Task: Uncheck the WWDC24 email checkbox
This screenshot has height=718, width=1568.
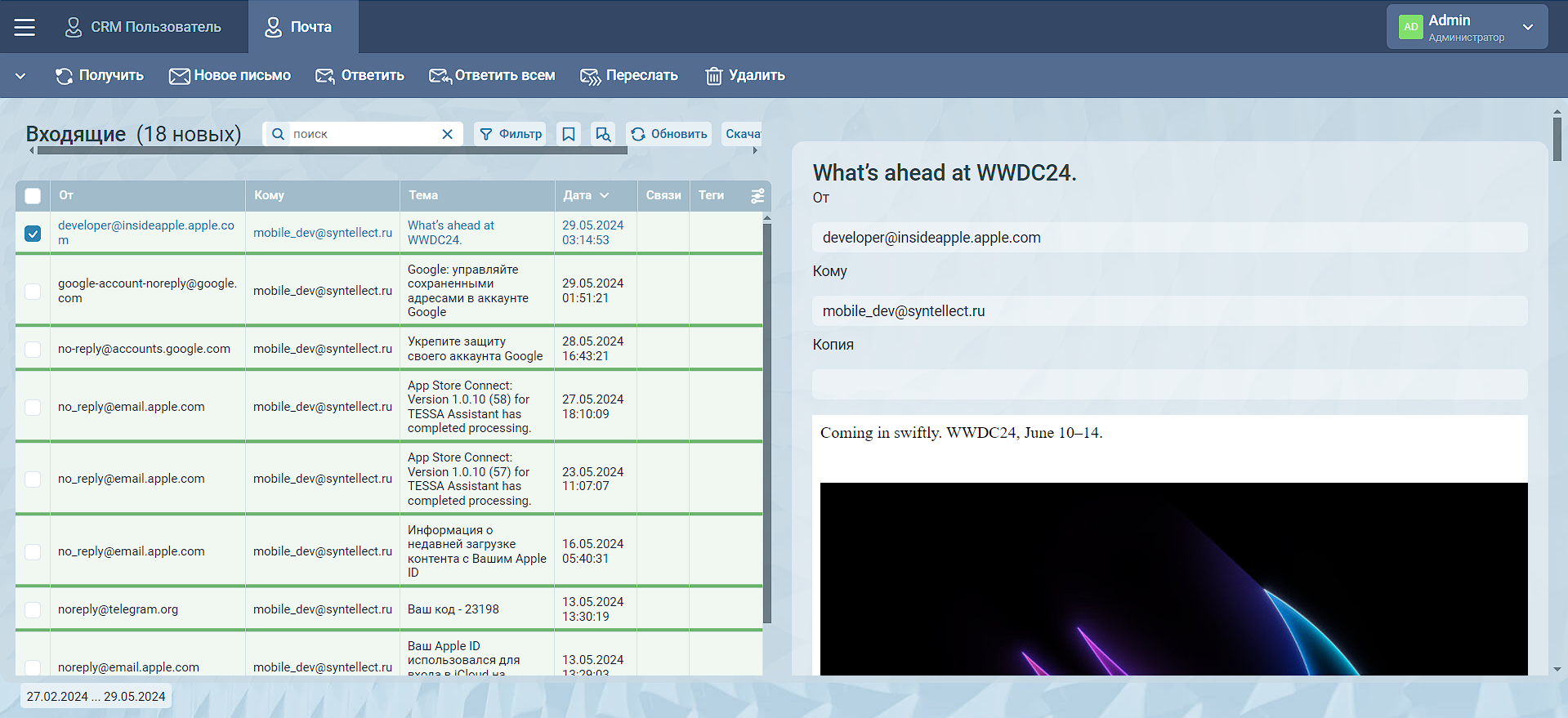Action: (x=33, y=234)
